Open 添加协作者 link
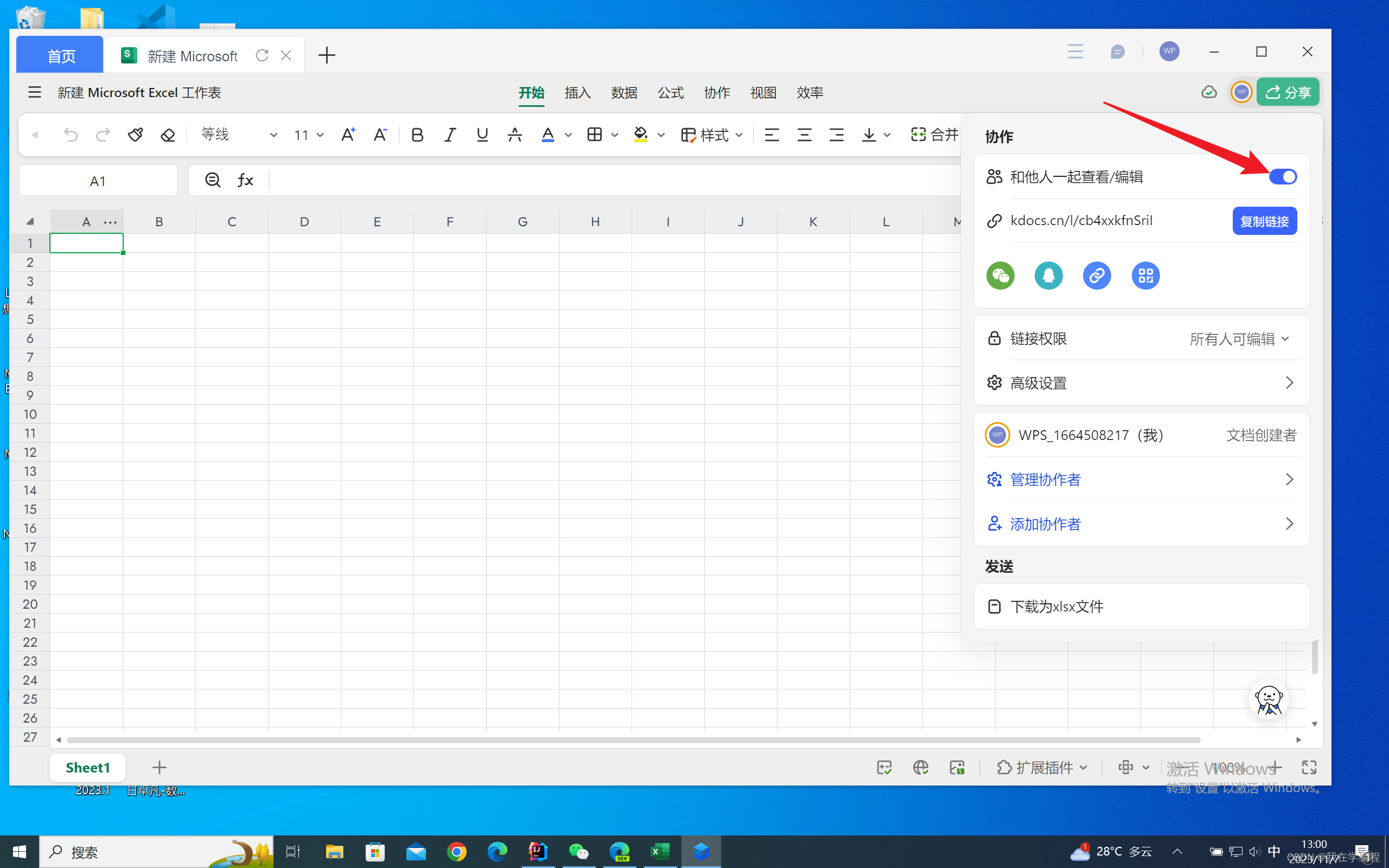The width and height of the screenshot is (1389, 868). pyautogui.click(x=1045, y=524)
